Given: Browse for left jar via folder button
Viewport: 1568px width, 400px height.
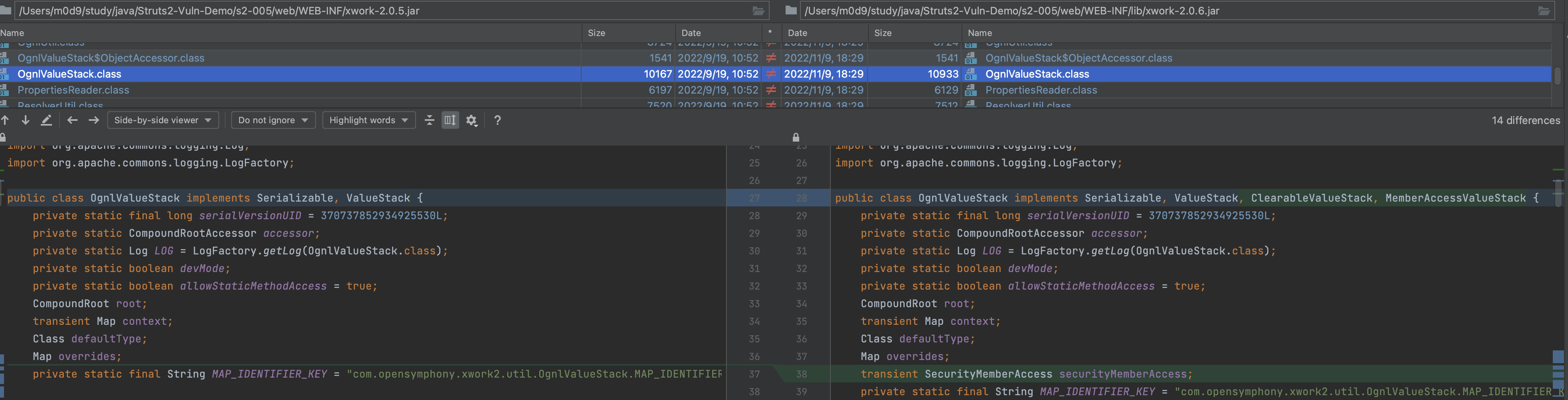Looking at the screenshot, I should (758, 10).
